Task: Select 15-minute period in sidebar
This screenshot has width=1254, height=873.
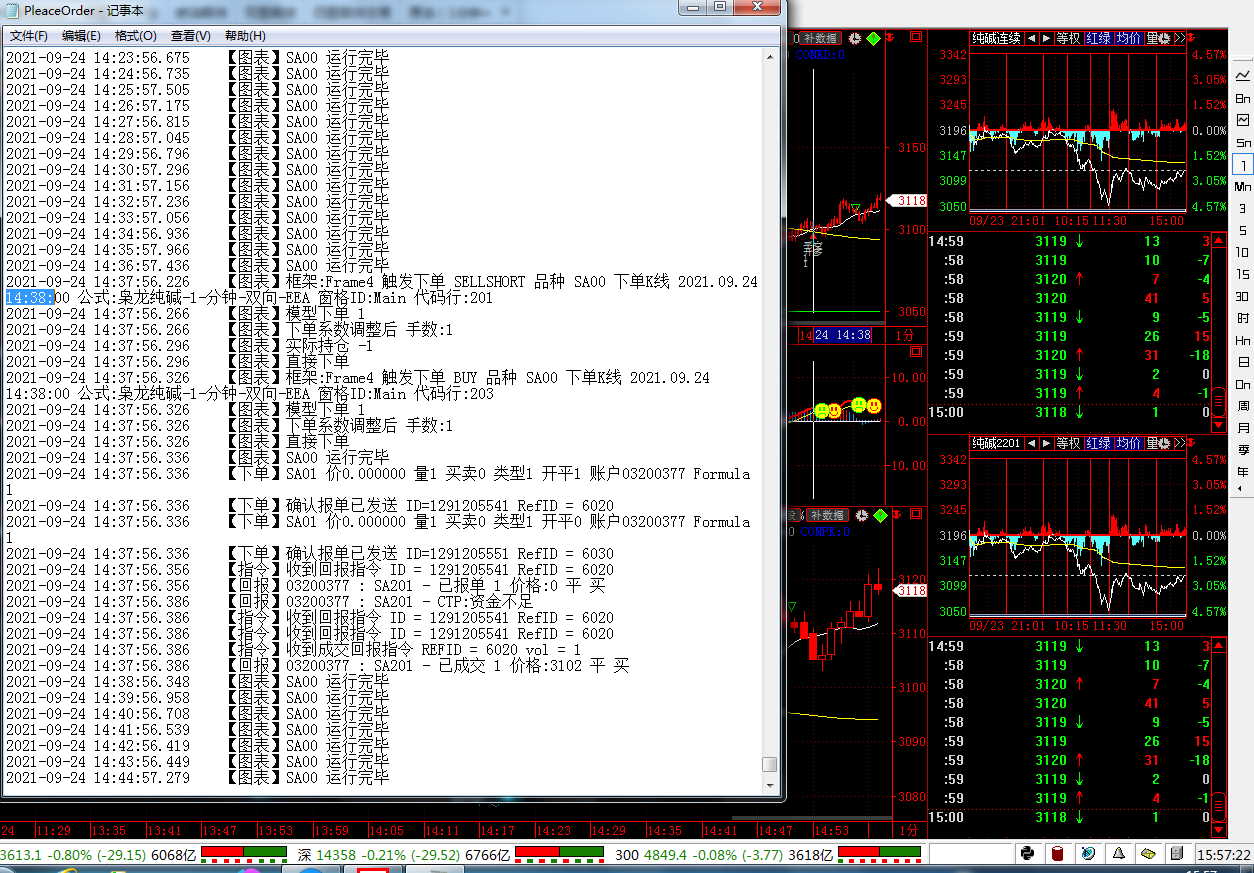Action: point(1243,274)
